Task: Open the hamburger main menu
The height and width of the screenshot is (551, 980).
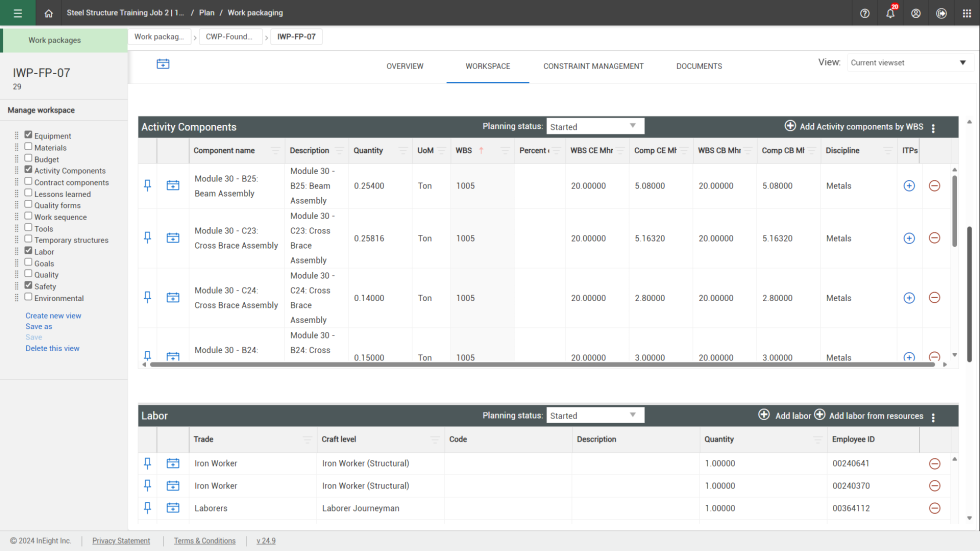Action: point(17,13)
